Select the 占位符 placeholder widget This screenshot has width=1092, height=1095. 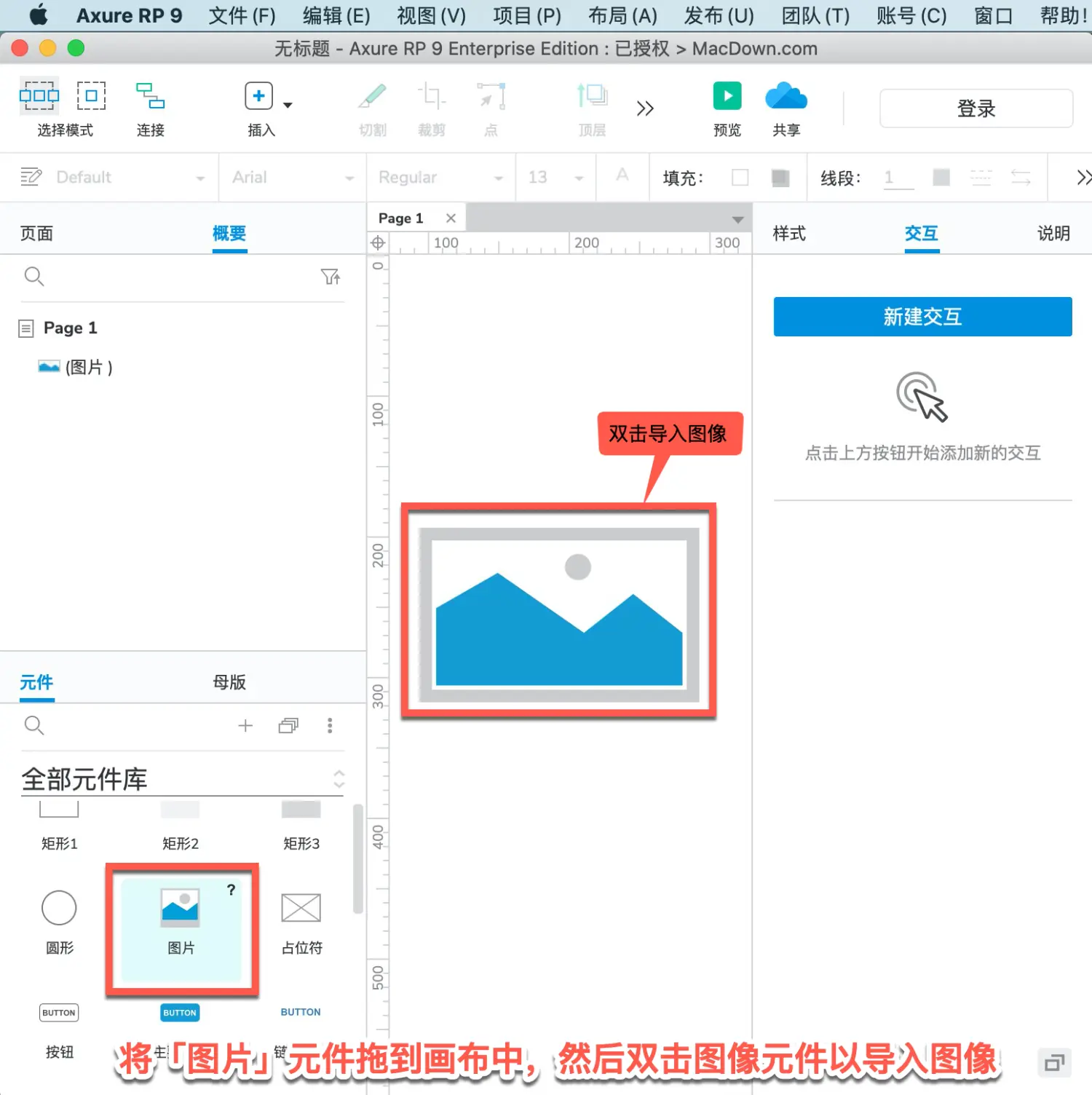[301, 923]
